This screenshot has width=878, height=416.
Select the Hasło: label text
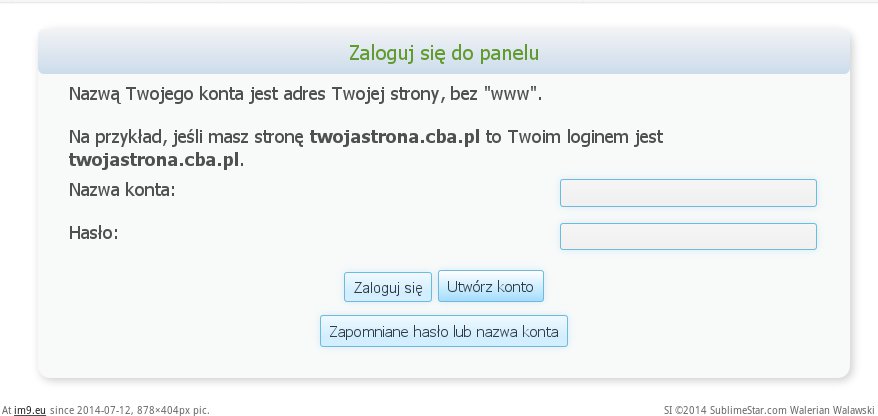point(94,233)
